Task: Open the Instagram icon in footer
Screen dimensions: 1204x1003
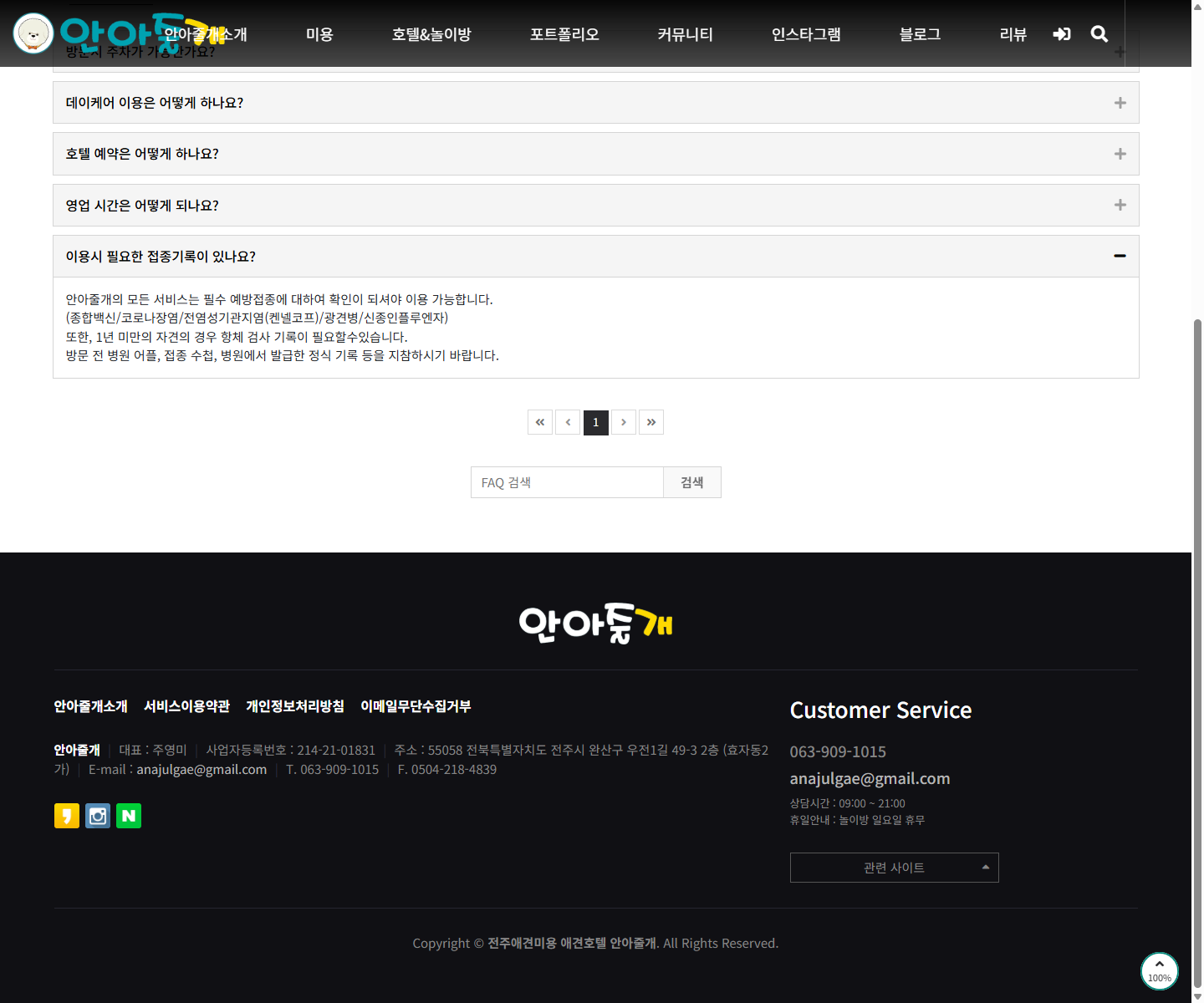Action: coord(98,816)
